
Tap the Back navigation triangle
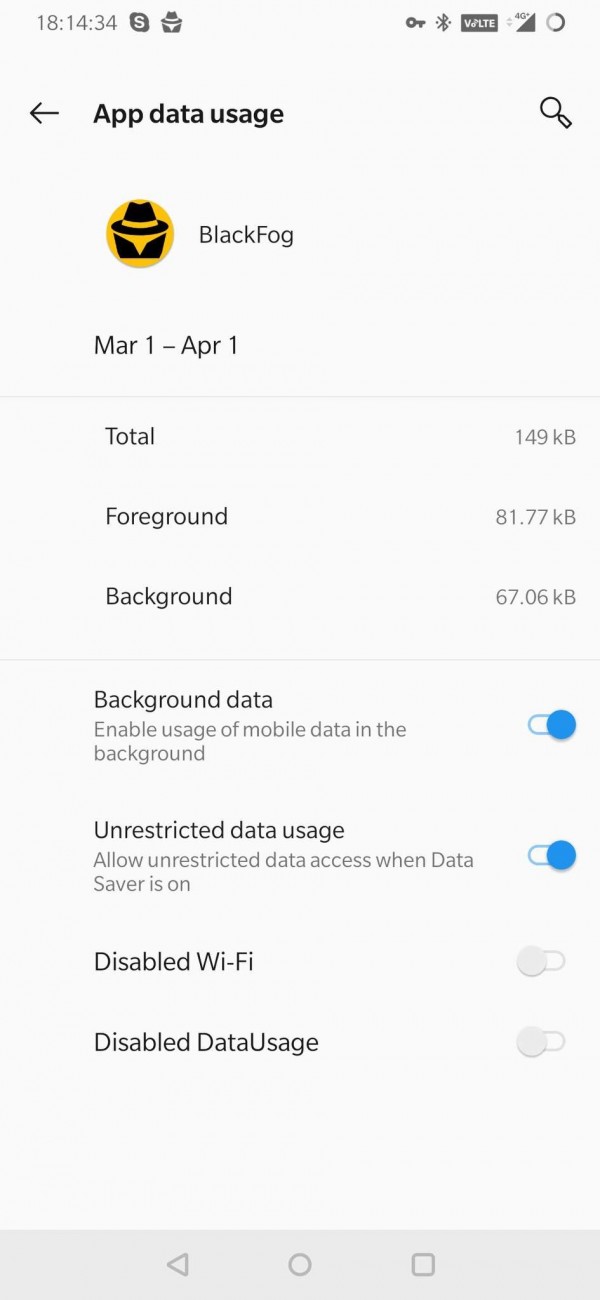click(x=178, y=1263)
